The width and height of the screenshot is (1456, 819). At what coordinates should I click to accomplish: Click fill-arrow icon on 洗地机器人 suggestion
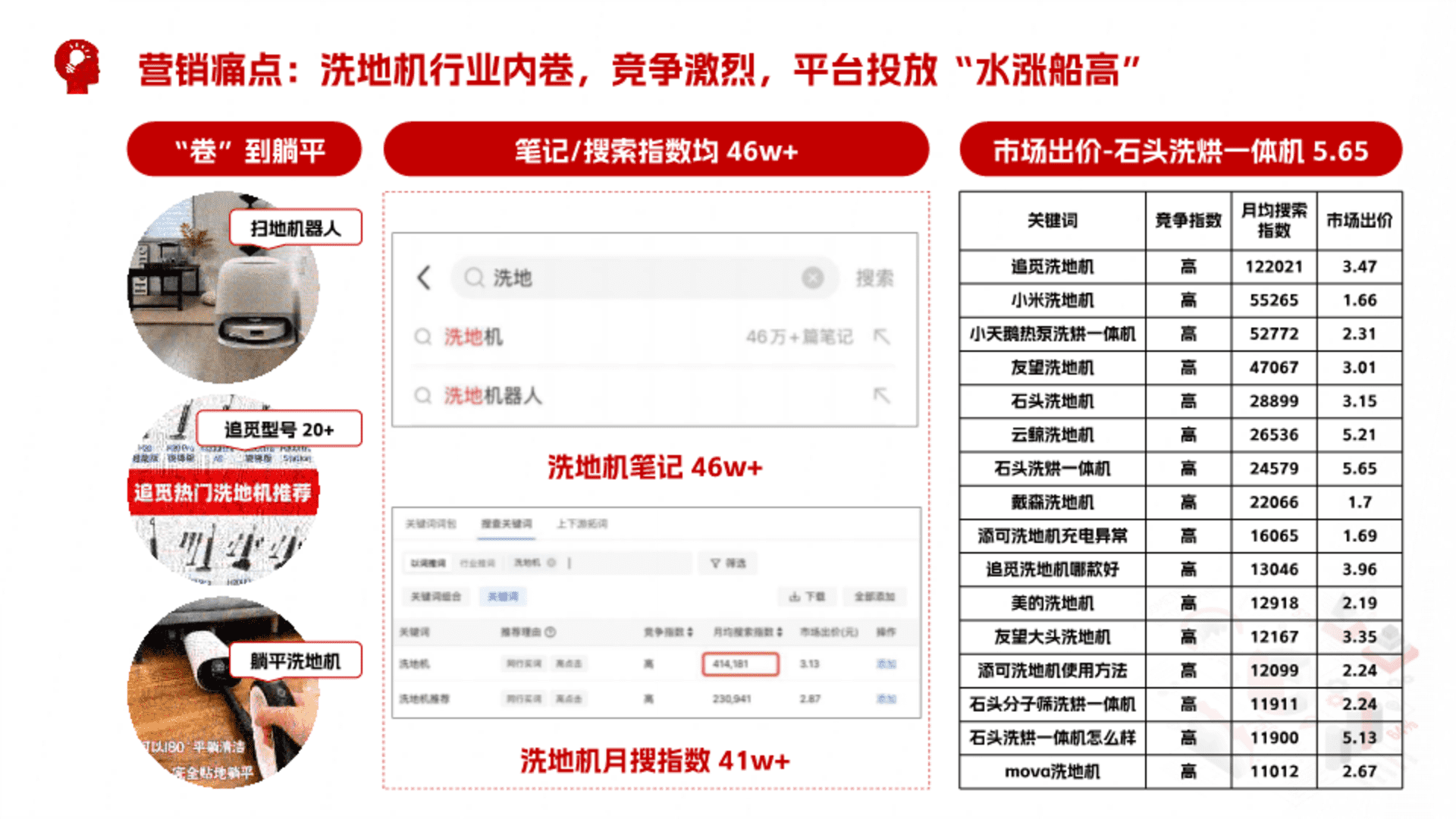(x=880, y=395)
